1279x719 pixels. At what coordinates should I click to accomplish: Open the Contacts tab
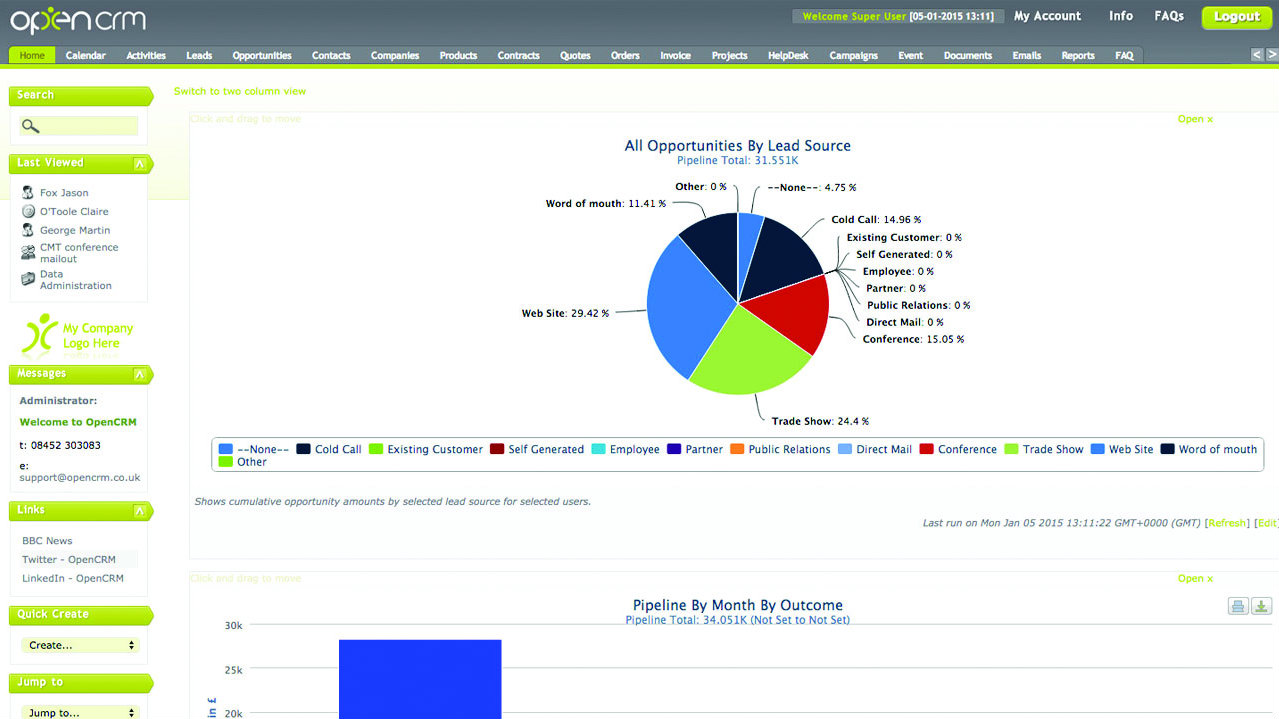pos(331,55)
